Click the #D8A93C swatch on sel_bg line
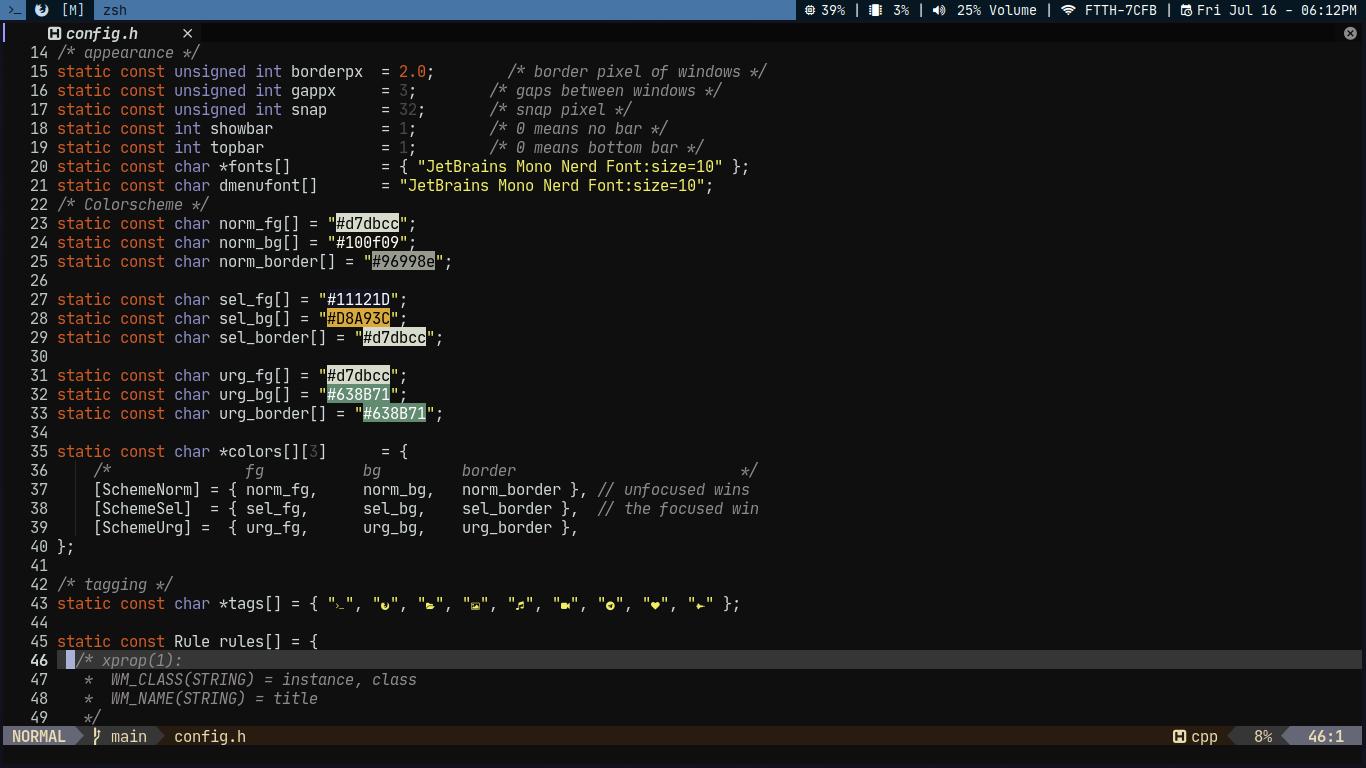 (358, 318)
